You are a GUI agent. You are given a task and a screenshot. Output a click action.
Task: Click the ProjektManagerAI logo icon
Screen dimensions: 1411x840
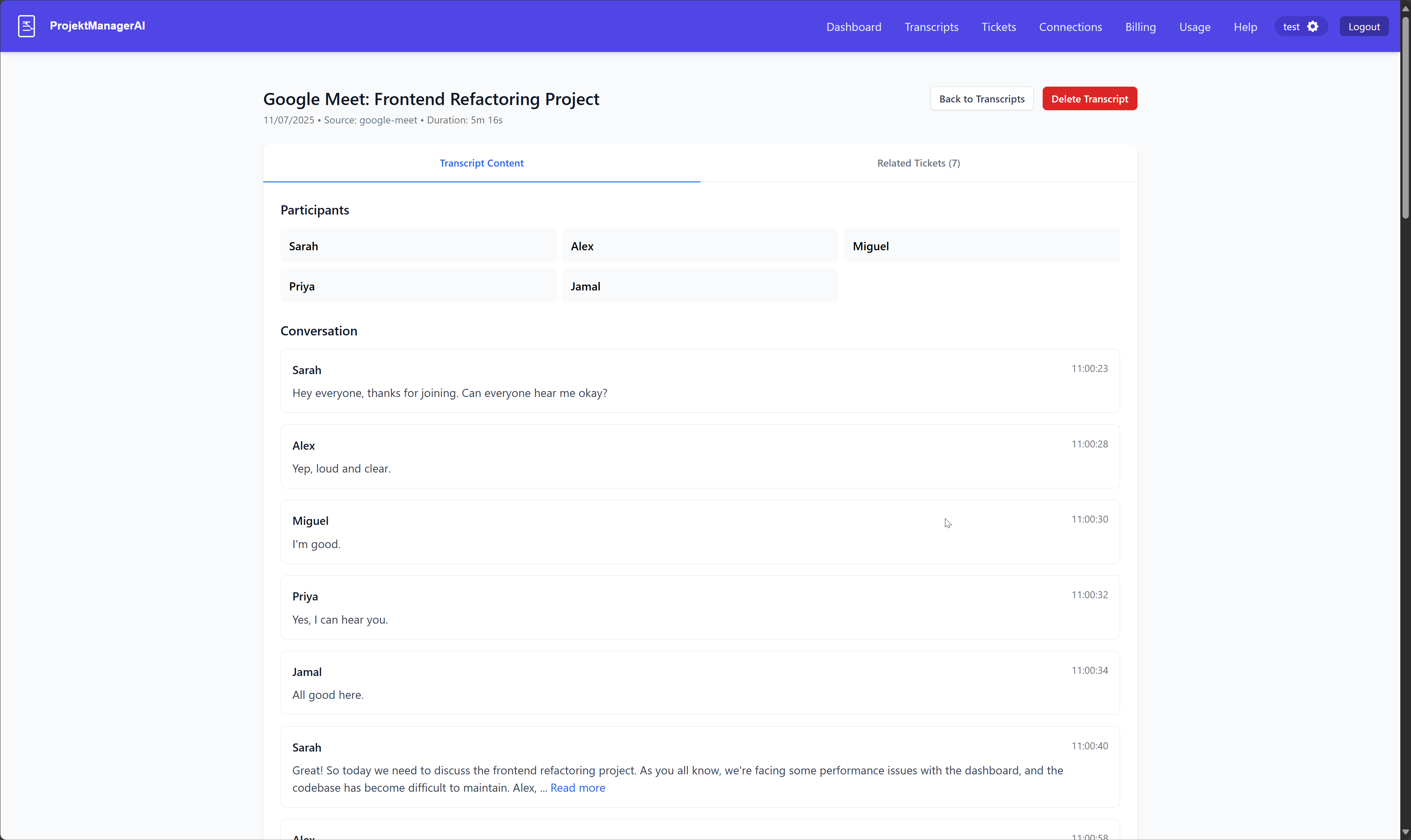click(x=26, y=26)
